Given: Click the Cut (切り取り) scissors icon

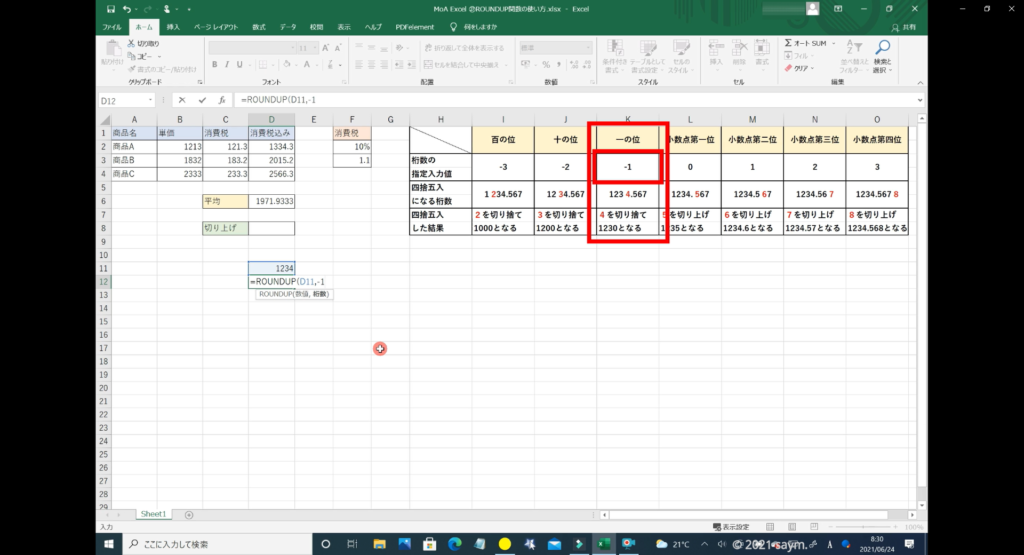Looking at the screenshot, I should click(x=131, y=44).
